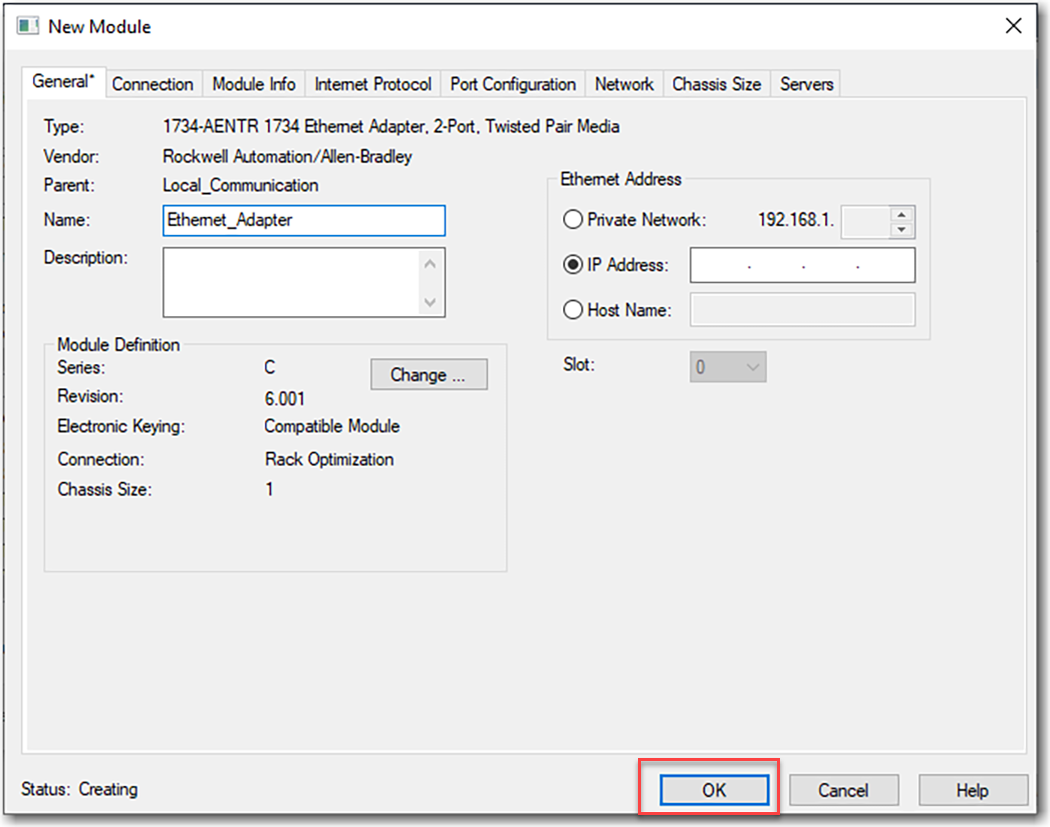
Task: Click the Connection value Rack Optimization
Action: click(329, 459)
